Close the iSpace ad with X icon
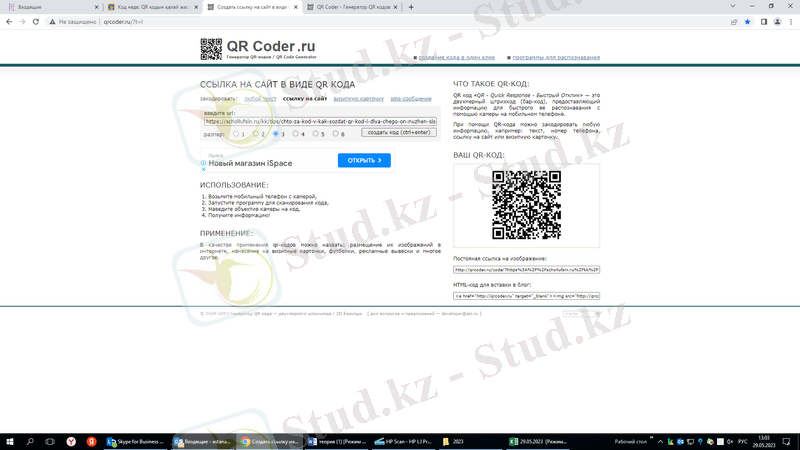The width and height of the screenshot is (800, 450). 204,169
